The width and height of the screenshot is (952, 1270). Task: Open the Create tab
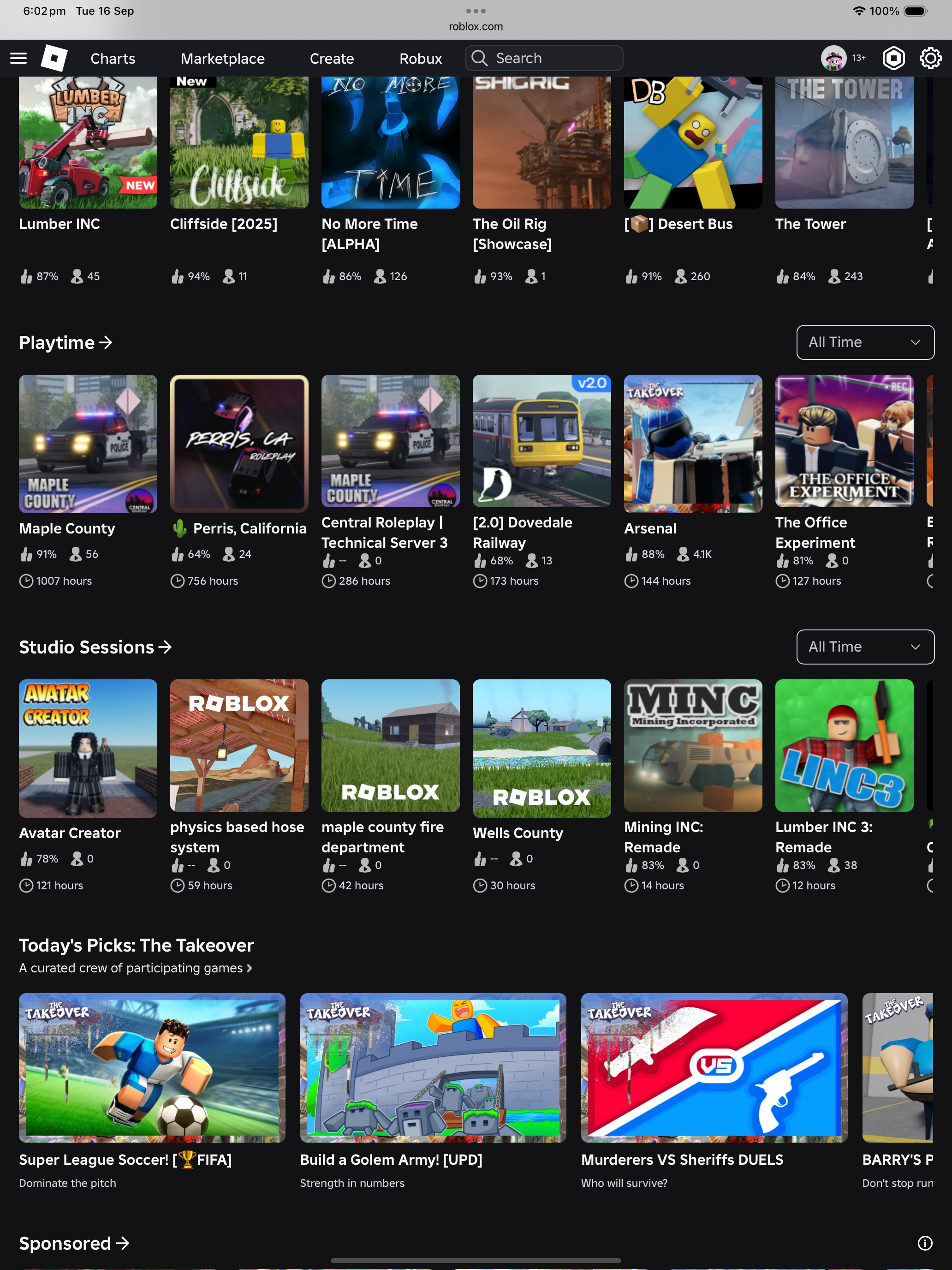(x=332, y=58)
